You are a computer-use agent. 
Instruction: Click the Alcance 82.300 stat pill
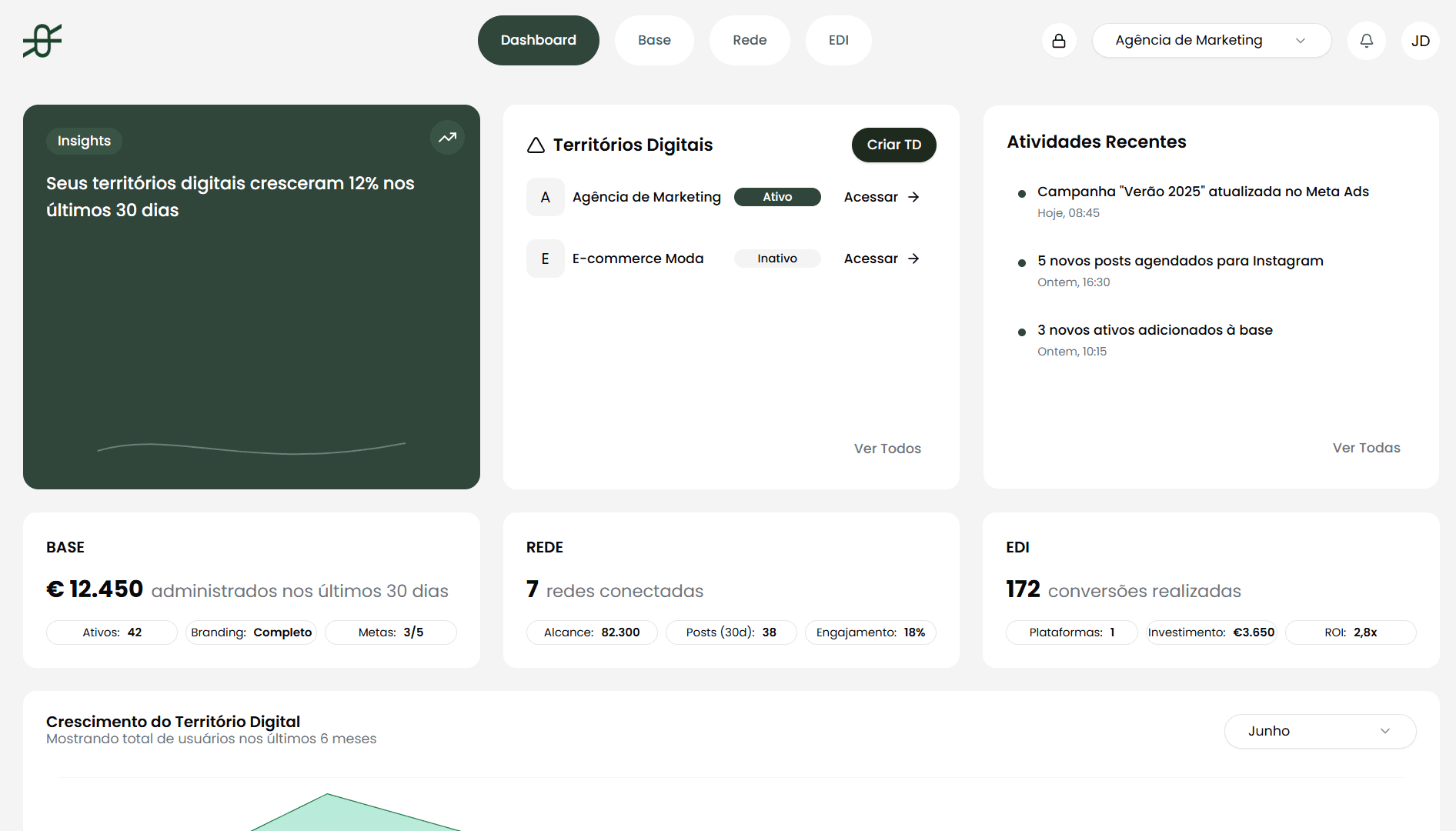(592, 632)
